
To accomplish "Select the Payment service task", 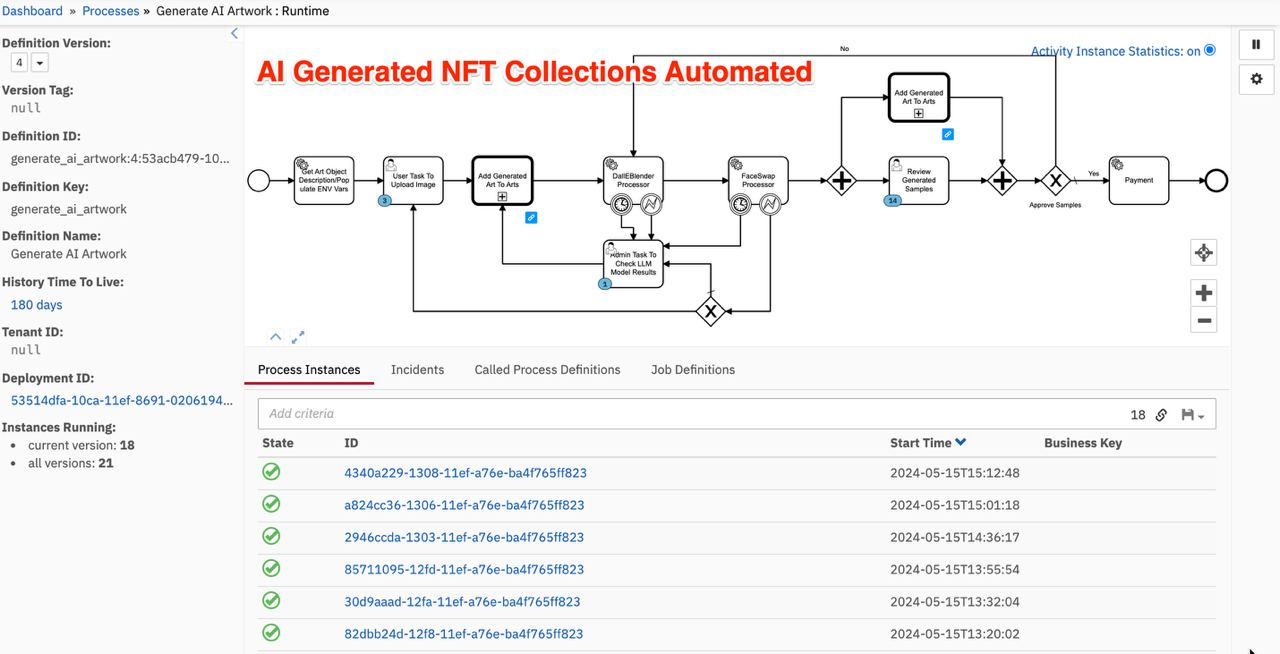I will (x=1139, y=180).
